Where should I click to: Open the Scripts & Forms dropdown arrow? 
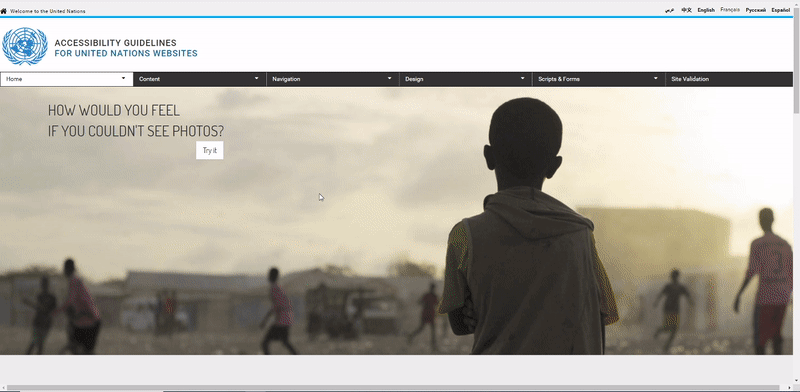[656, 79]
